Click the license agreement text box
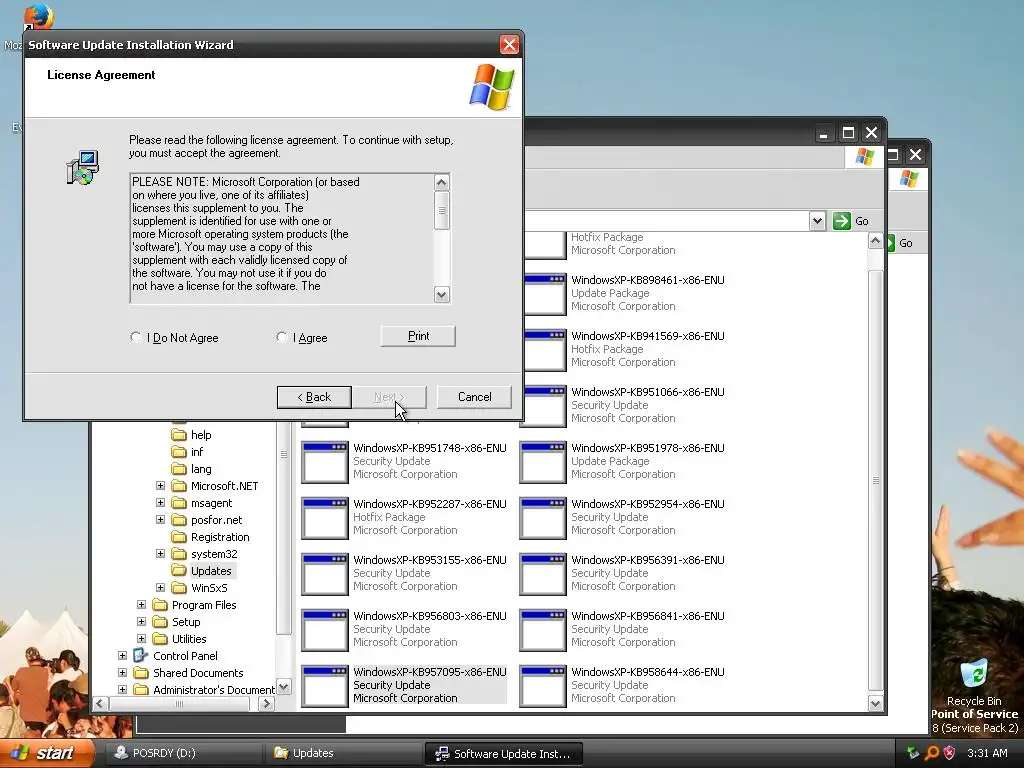 [282, 238]
